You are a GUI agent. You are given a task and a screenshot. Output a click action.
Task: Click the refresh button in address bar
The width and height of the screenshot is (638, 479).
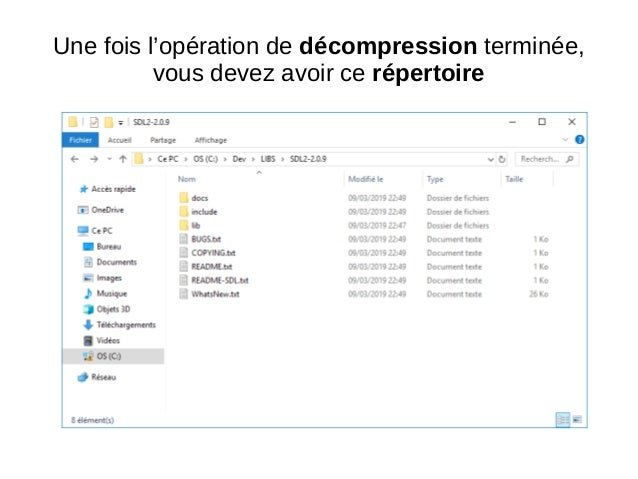point(502,159)
